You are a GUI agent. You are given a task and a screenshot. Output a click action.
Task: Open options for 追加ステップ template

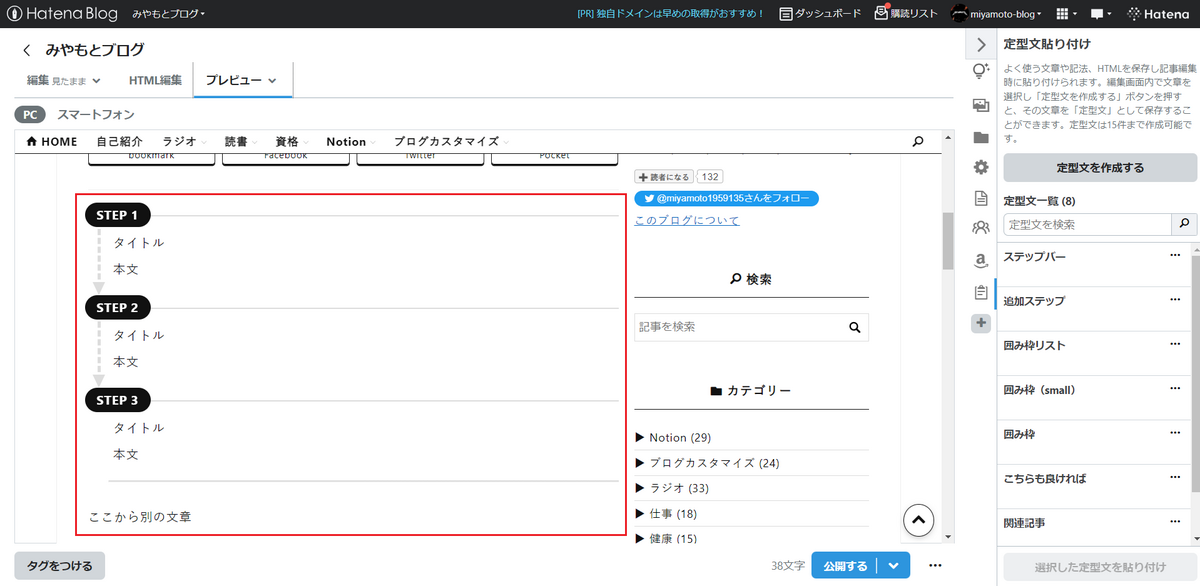pyautogui.click(x=1175, y=299)
